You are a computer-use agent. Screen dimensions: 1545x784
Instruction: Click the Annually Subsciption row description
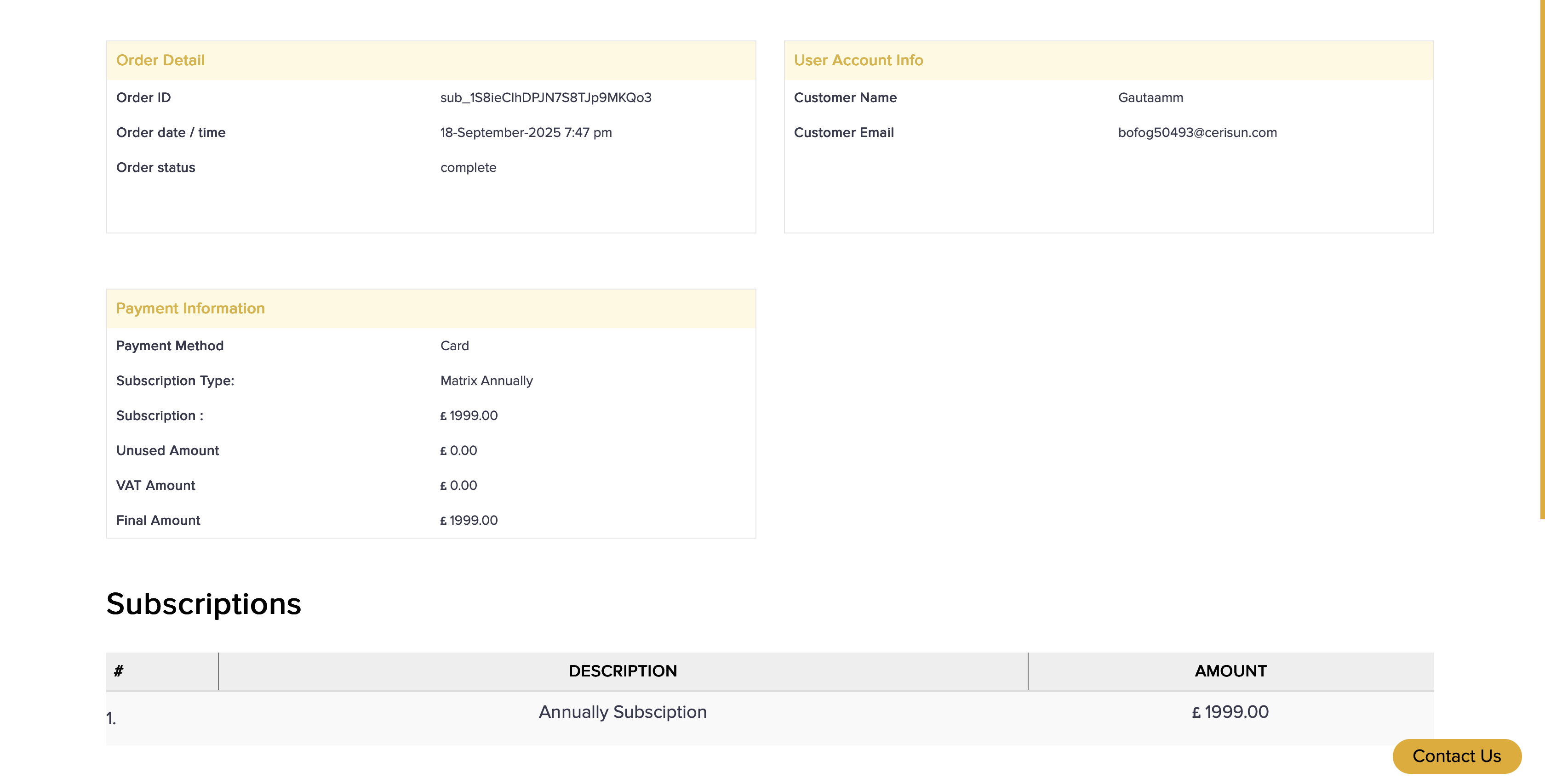coord(622,711)
